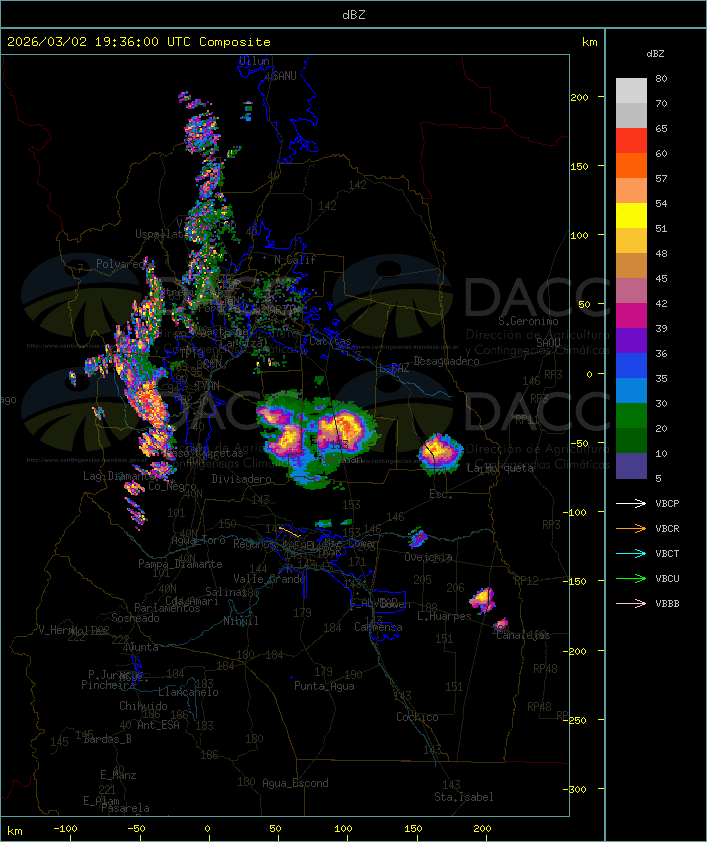The height and width of the screenshot is (842, 707).
Task: Click the VBCP legend label
Action: 667,503
